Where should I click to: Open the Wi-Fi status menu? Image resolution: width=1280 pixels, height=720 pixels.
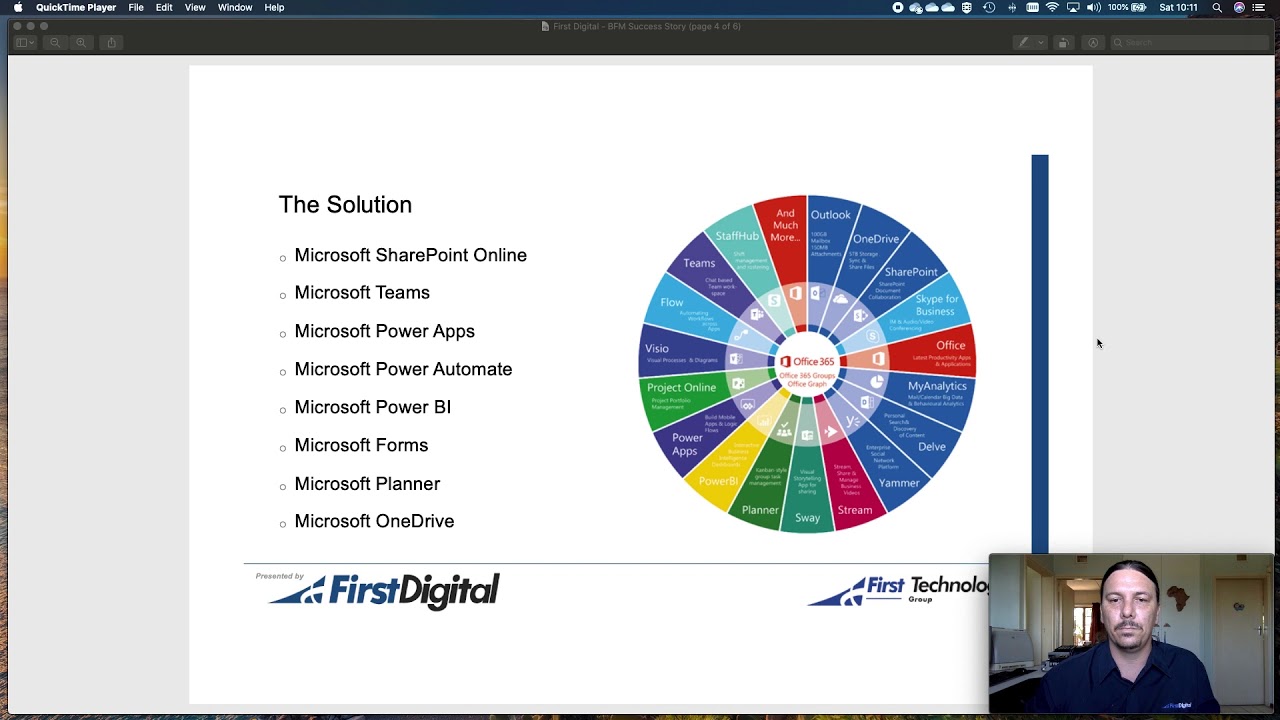tap(1052, 7)
